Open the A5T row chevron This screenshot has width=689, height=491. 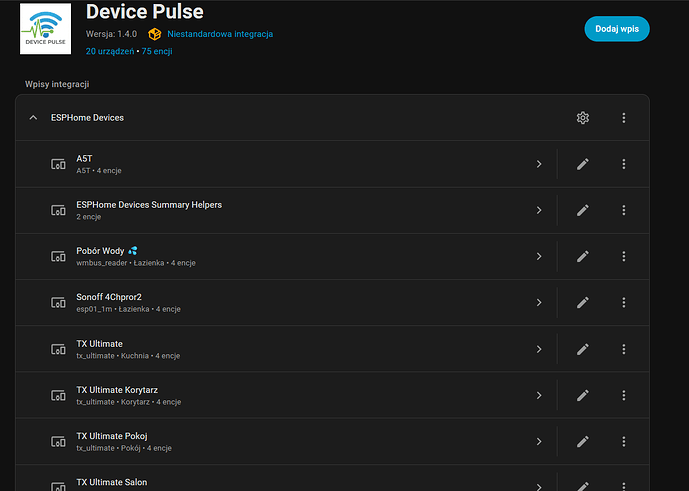click(x=538, y=164)
